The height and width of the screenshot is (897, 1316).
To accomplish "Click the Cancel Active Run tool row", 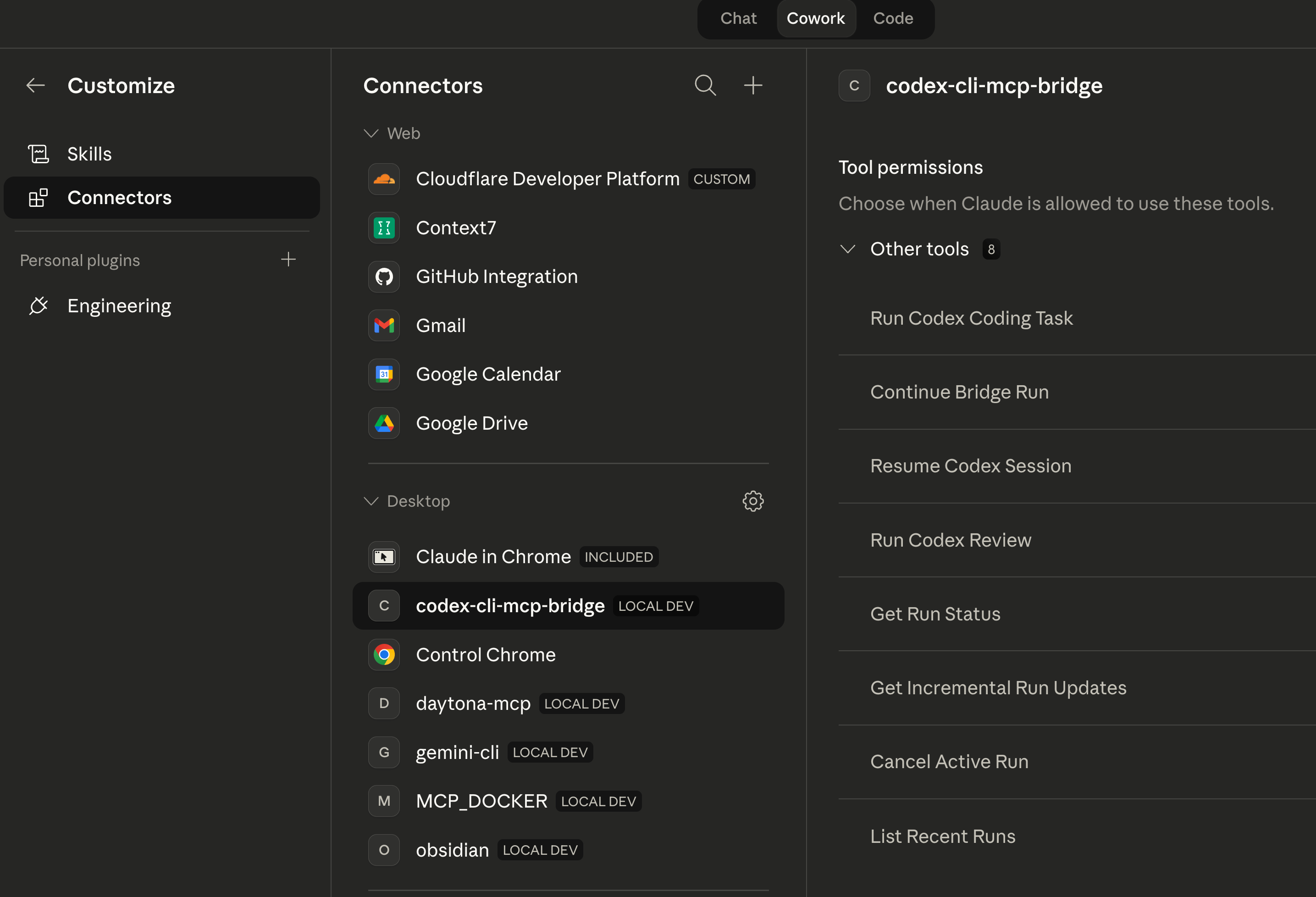I will point(949,762).
